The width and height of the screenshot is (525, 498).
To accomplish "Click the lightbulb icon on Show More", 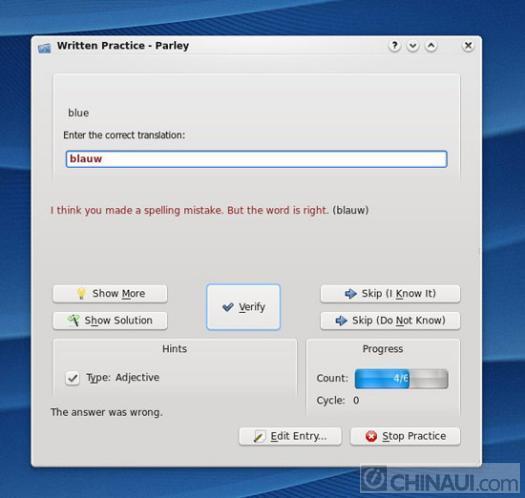I will point(81,293).
